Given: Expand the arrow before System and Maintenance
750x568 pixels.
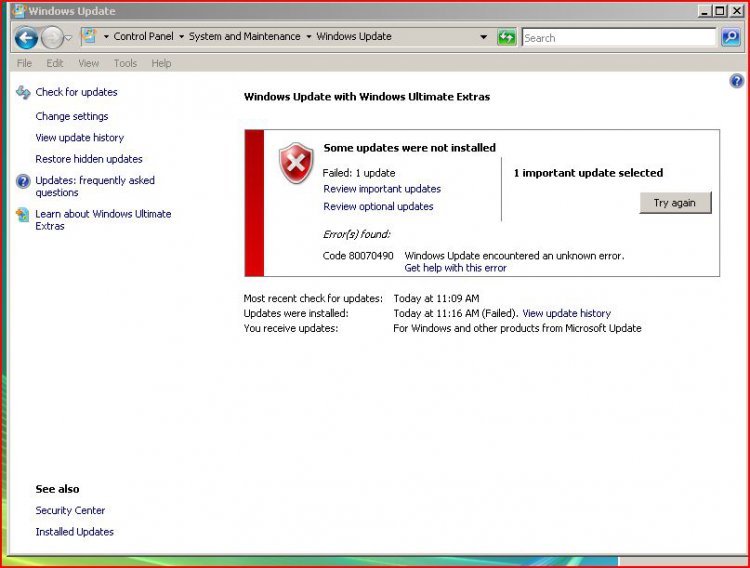Looking at the screenshot, I should 181,37.
